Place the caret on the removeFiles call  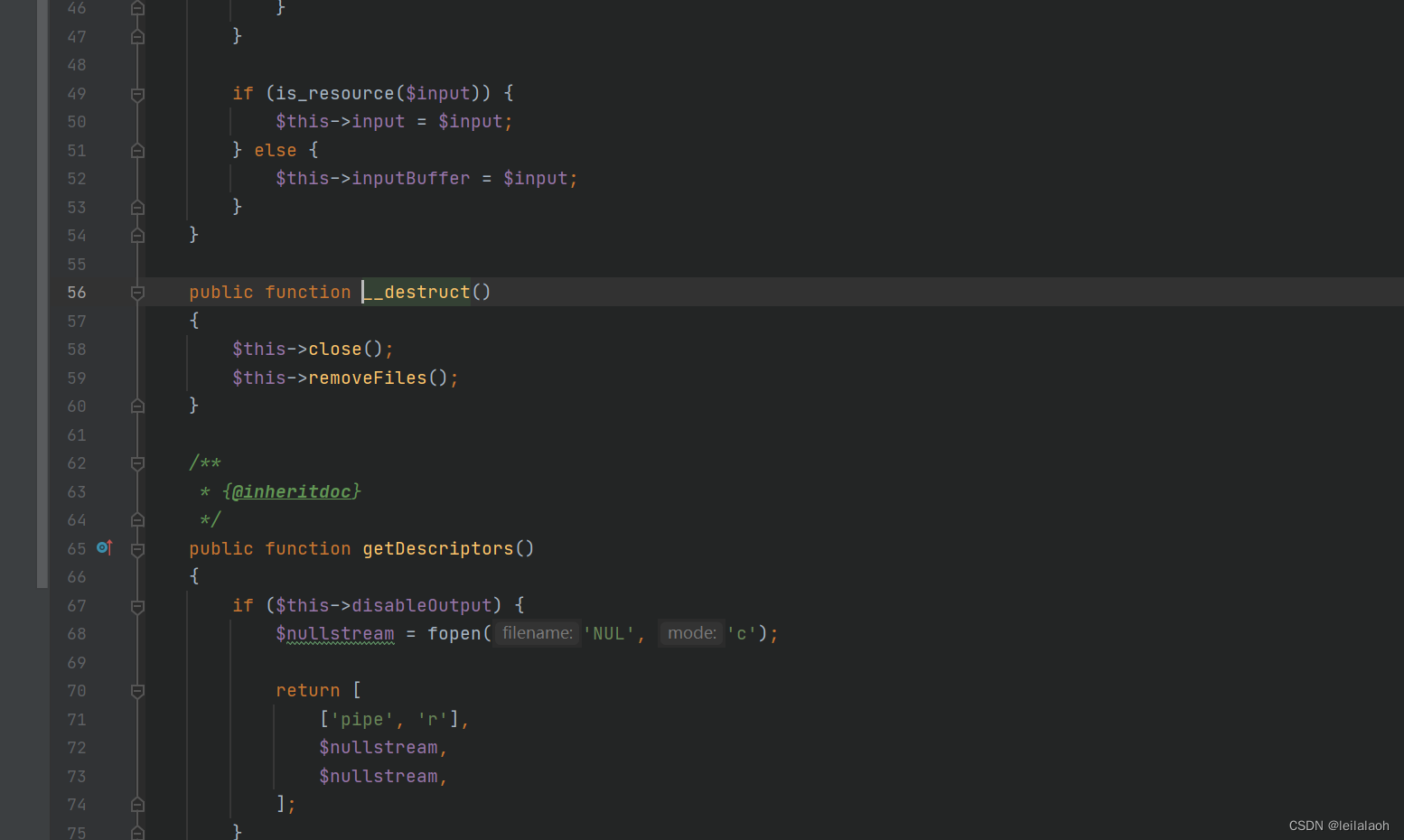[x=367, y=378]
